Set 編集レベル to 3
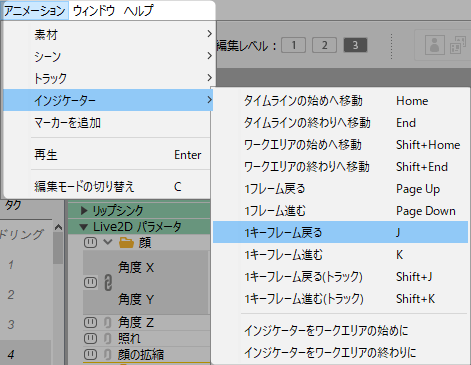471x365 pixels. click(355, 45)
